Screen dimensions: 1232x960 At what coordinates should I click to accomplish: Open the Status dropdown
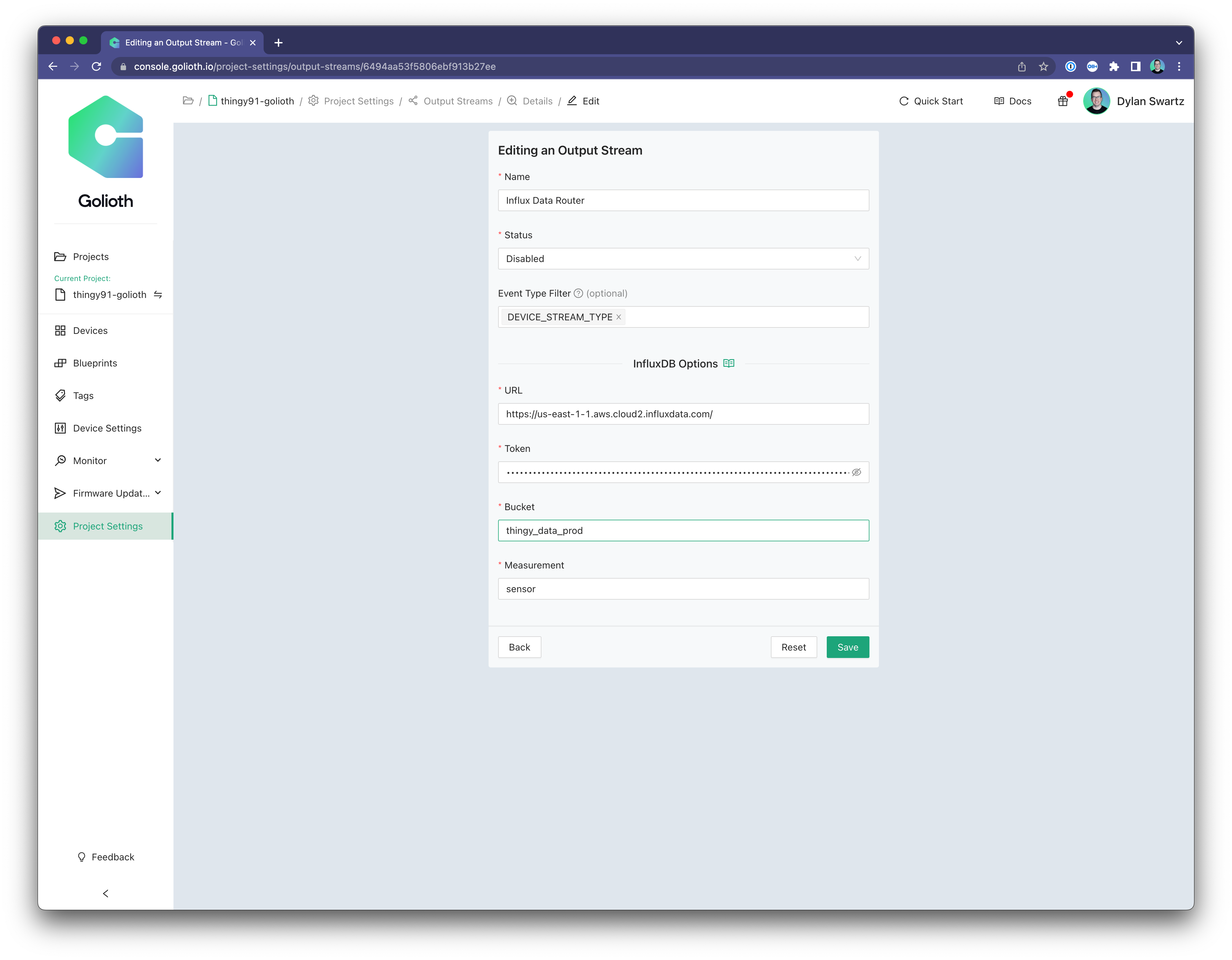tap(683, 259)
